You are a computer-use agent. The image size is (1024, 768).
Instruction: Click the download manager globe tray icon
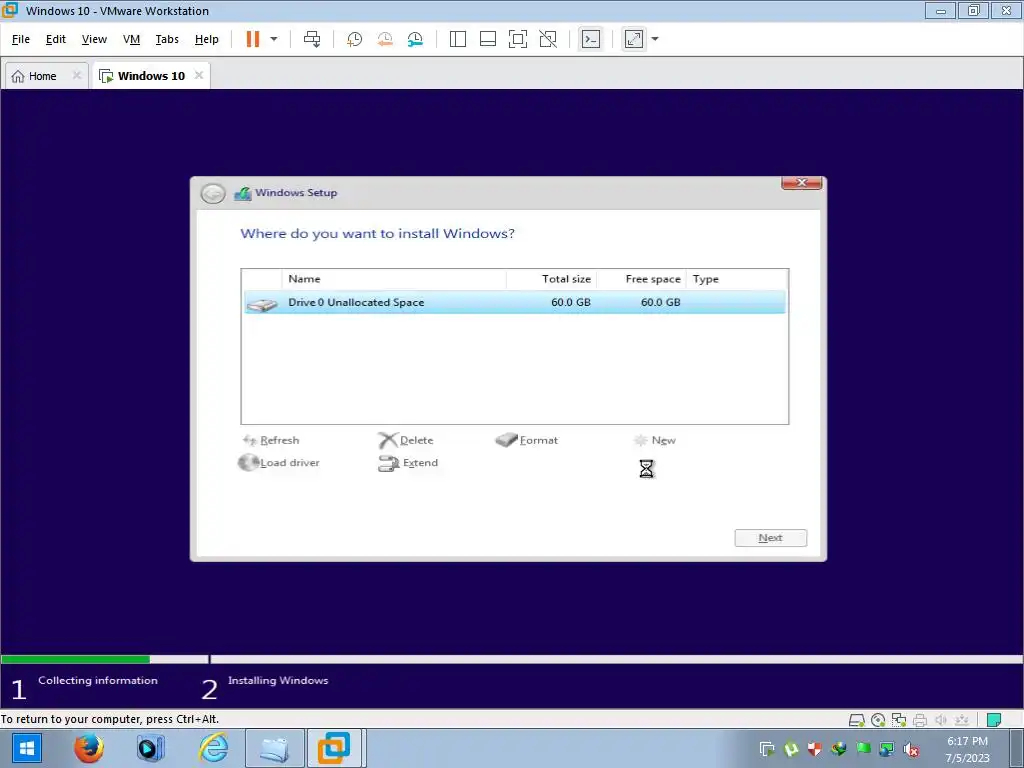click(x=839, y=749)
